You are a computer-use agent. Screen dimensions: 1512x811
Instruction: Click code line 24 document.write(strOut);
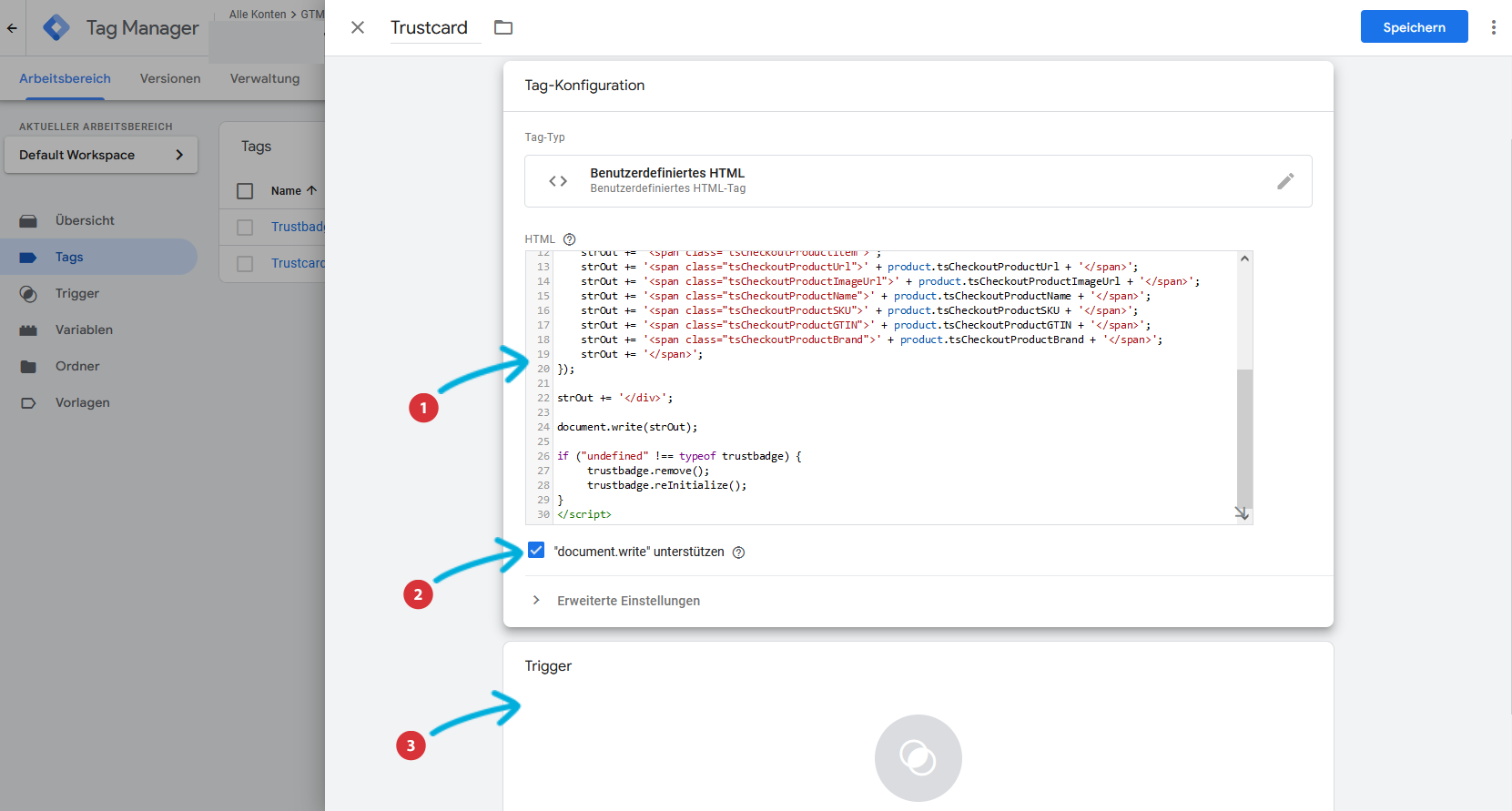point(627,427)
